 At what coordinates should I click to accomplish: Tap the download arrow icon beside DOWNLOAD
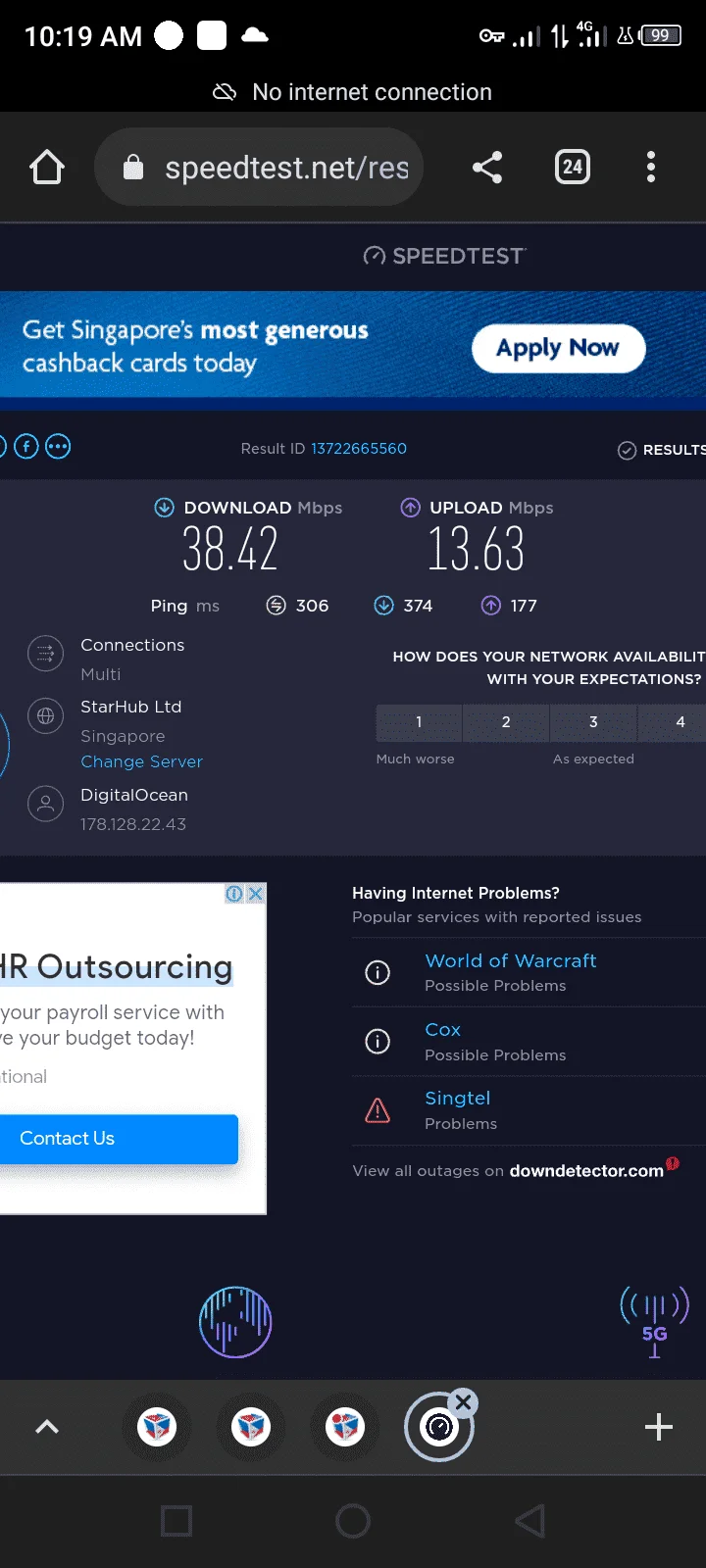click(164, 508)
